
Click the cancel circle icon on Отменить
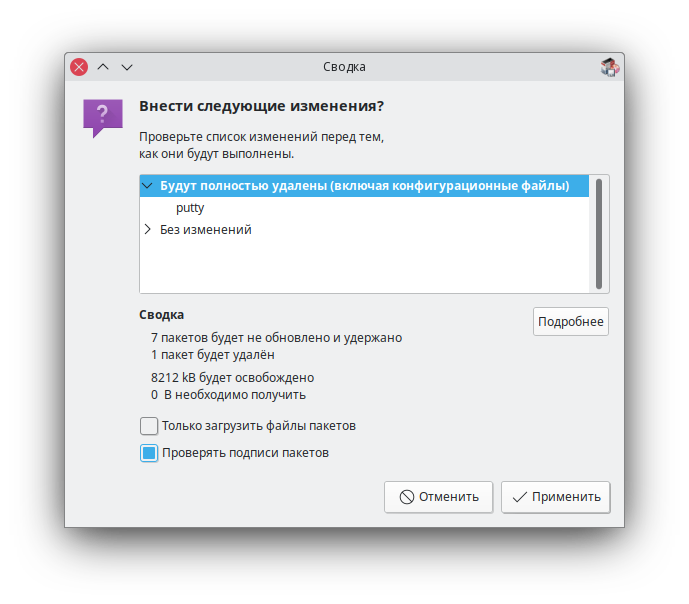coord(406,497)
